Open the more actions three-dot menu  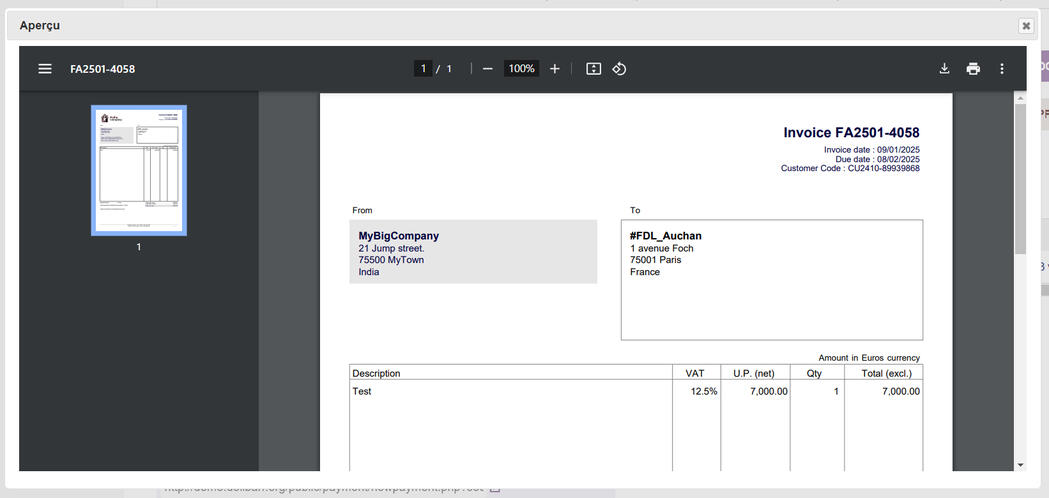1002,69
